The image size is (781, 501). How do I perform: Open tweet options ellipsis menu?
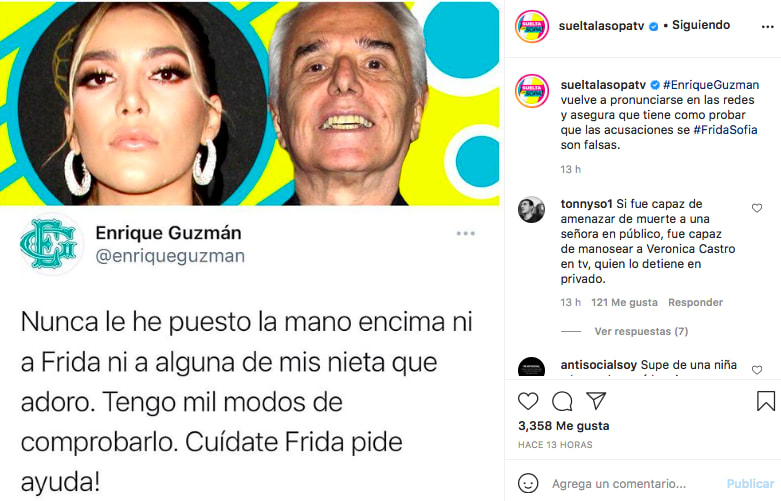point(466,233)
